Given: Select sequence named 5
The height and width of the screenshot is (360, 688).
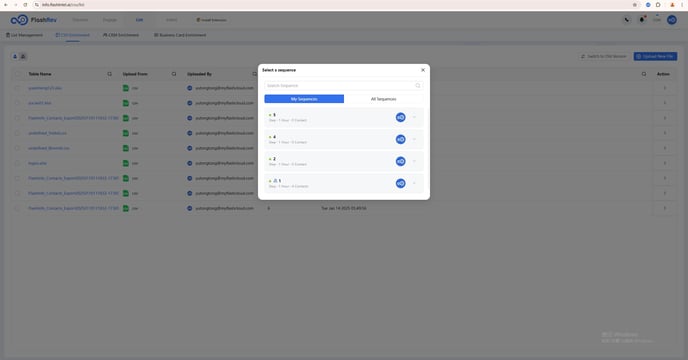Looking at the screenshot, I should click(x=344, y=118).
